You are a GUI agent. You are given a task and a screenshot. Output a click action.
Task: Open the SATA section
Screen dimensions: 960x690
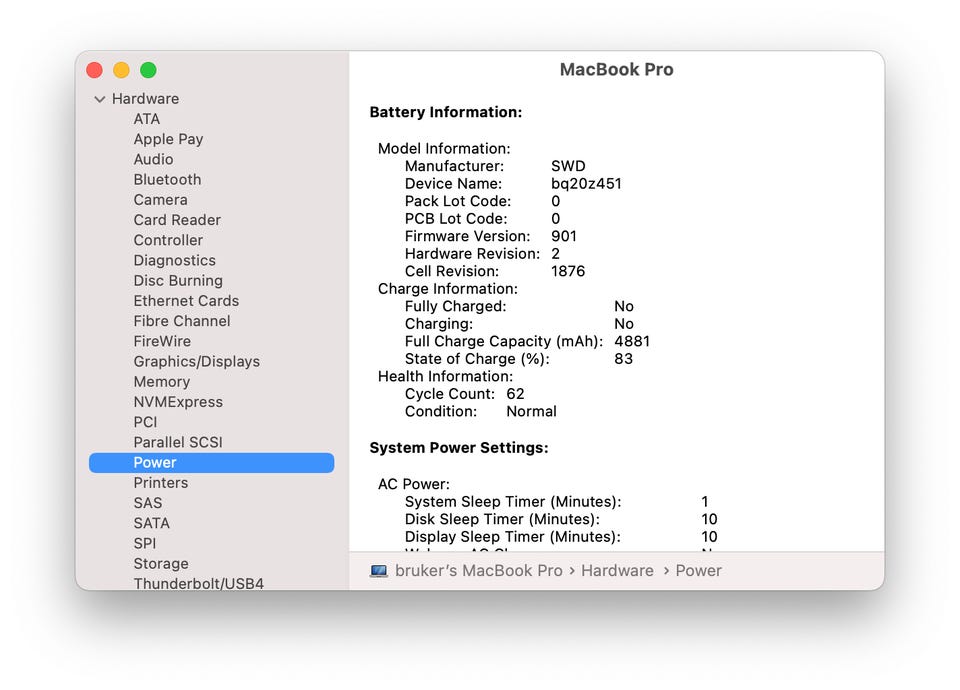[151, 523]
